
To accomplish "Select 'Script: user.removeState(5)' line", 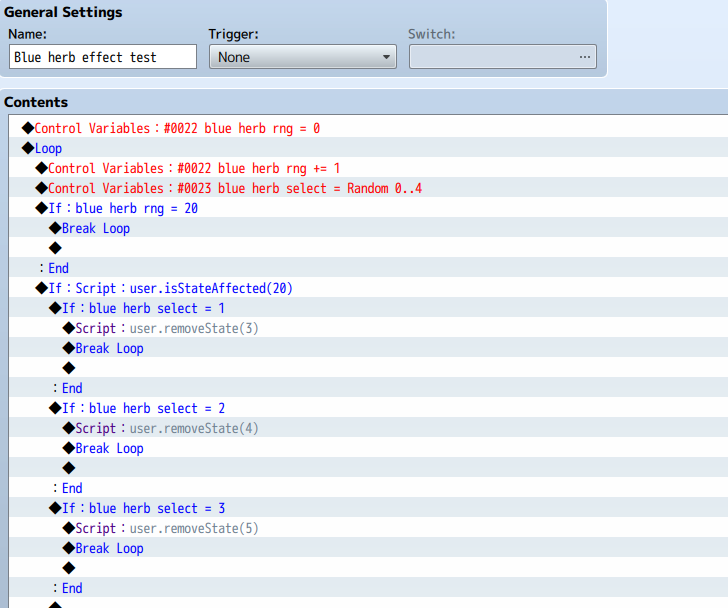I will [x=369, y=528].
